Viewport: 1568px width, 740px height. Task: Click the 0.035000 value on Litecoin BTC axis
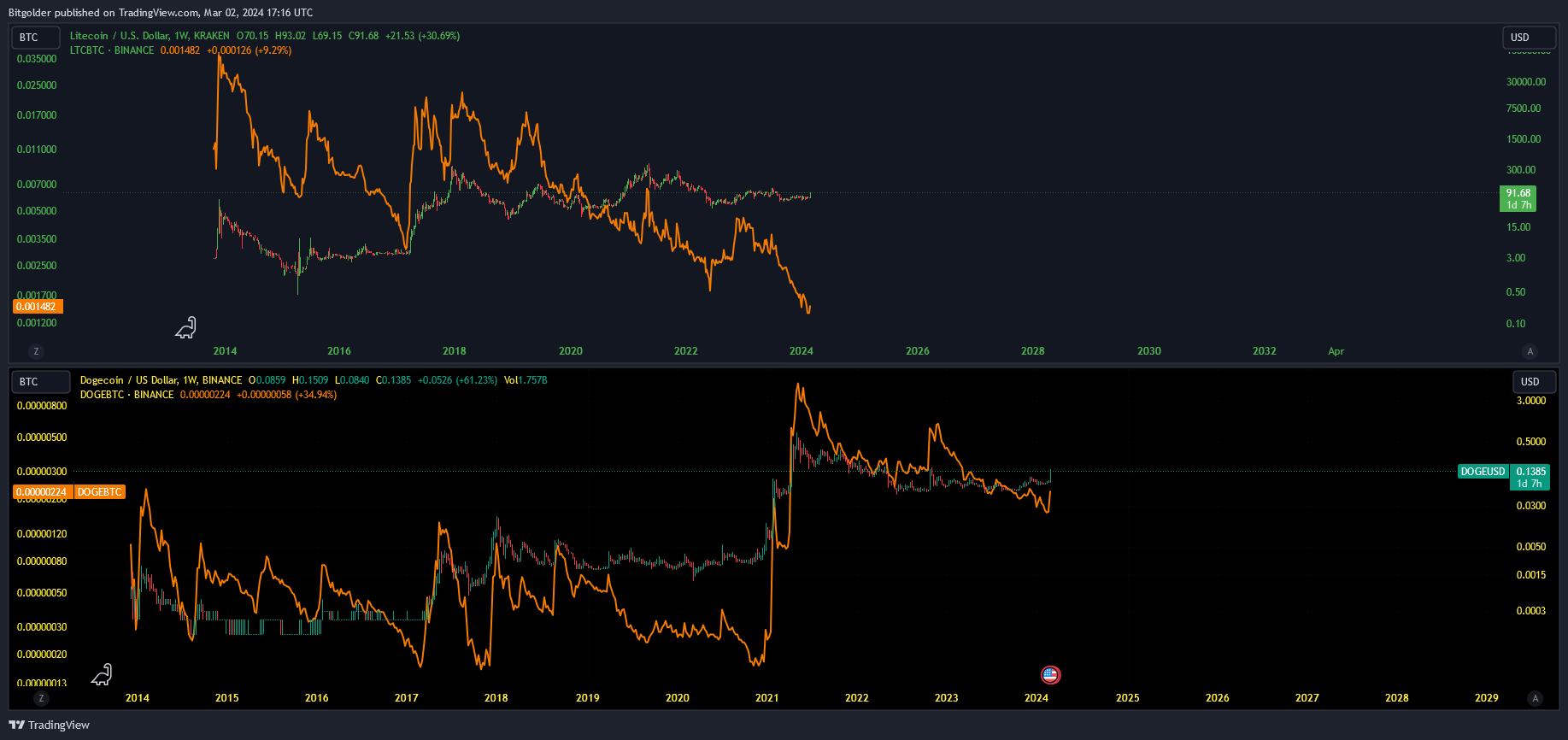click(37, 59)
